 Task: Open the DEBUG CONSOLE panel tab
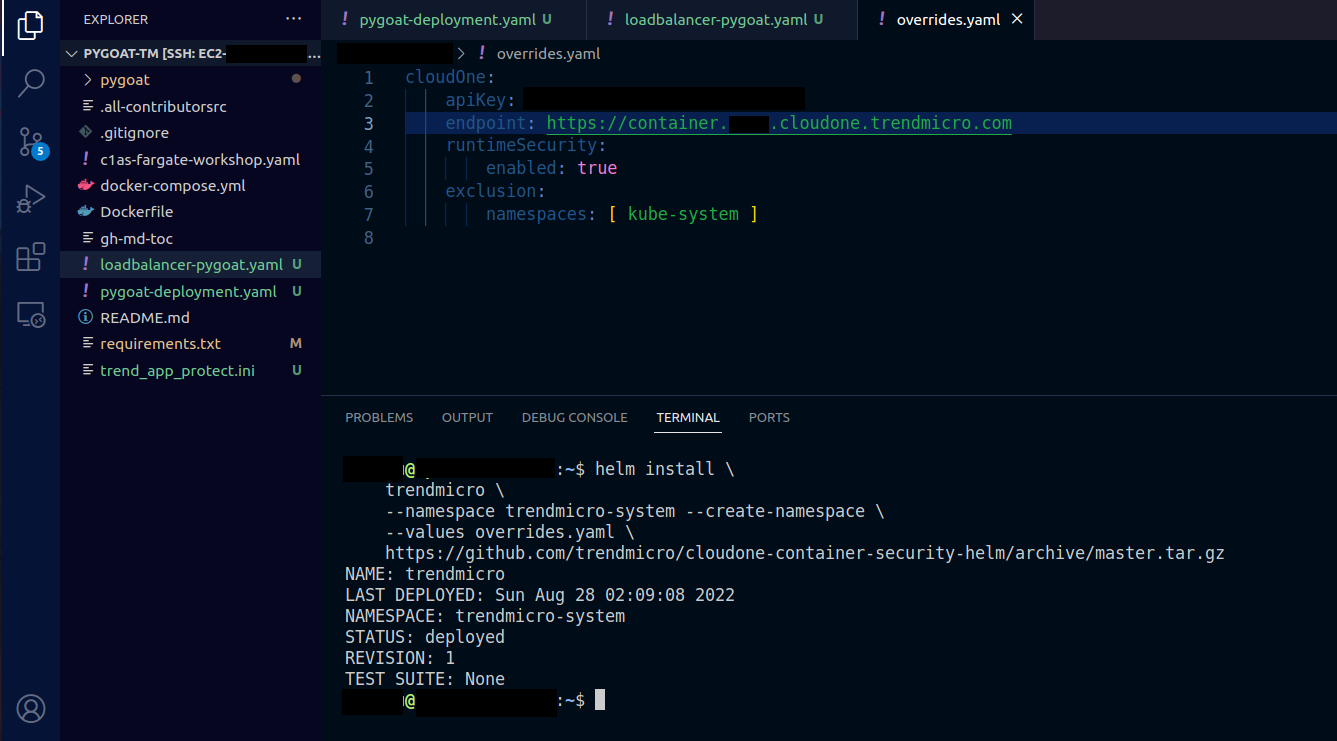[x=575, y=417]
